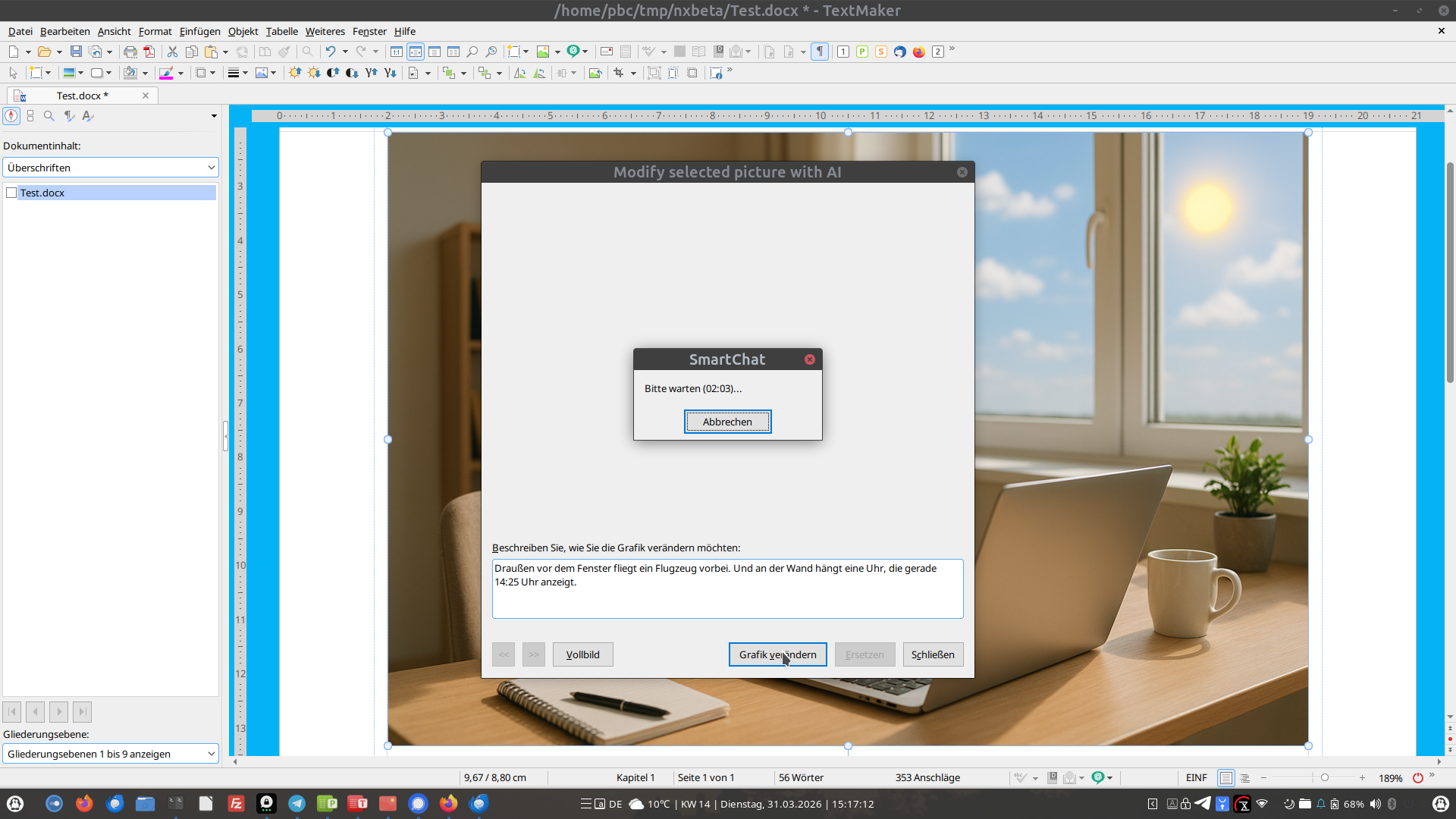This screenshot has width=1456, height=819.
Task: Expand the sidebar options dropdown arrow
Action: click(x=214, y=116)
